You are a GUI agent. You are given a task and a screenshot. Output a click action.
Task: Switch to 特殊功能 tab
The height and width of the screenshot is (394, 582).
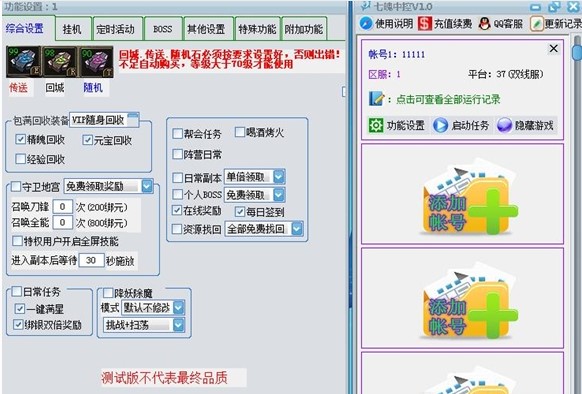point(257,29)
